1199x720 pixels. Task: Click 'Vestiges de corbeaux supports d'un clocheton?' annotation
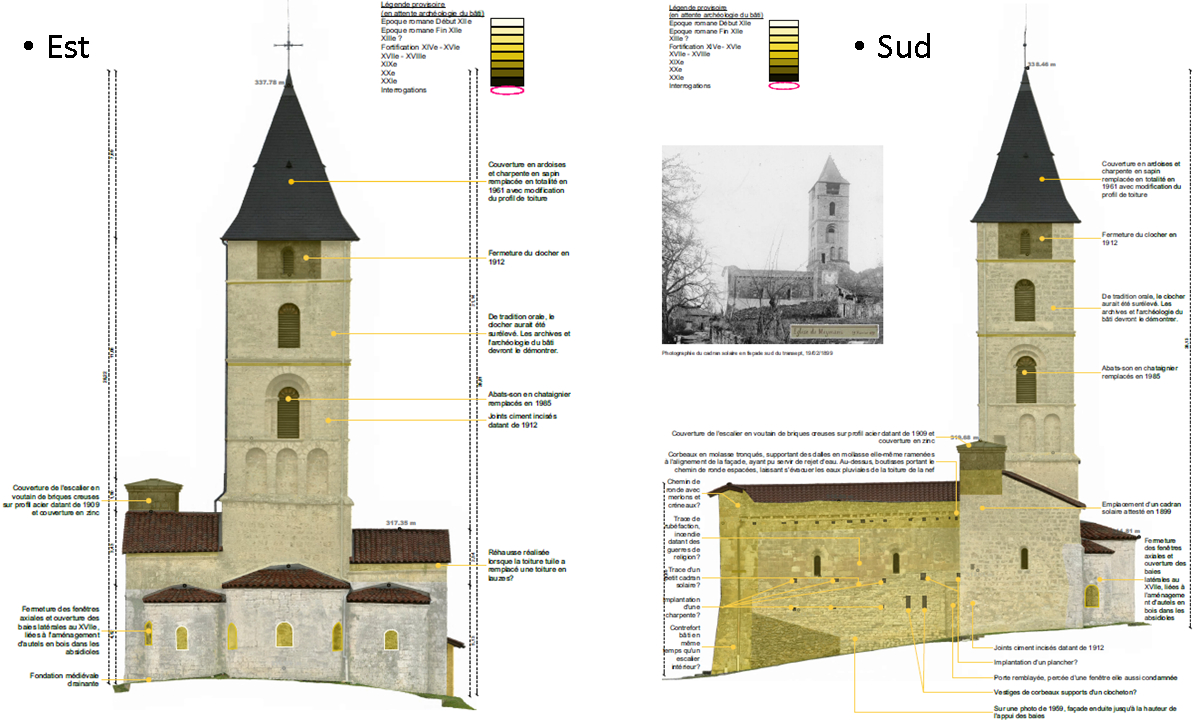coord(1066,692)
